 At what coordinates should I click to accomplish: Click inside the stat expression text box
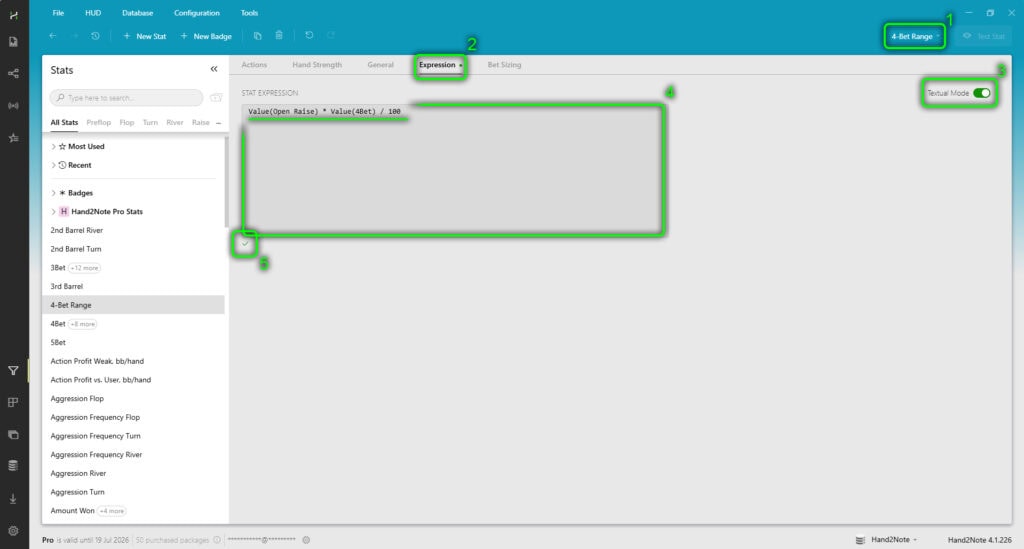click(x=453, y=168)
